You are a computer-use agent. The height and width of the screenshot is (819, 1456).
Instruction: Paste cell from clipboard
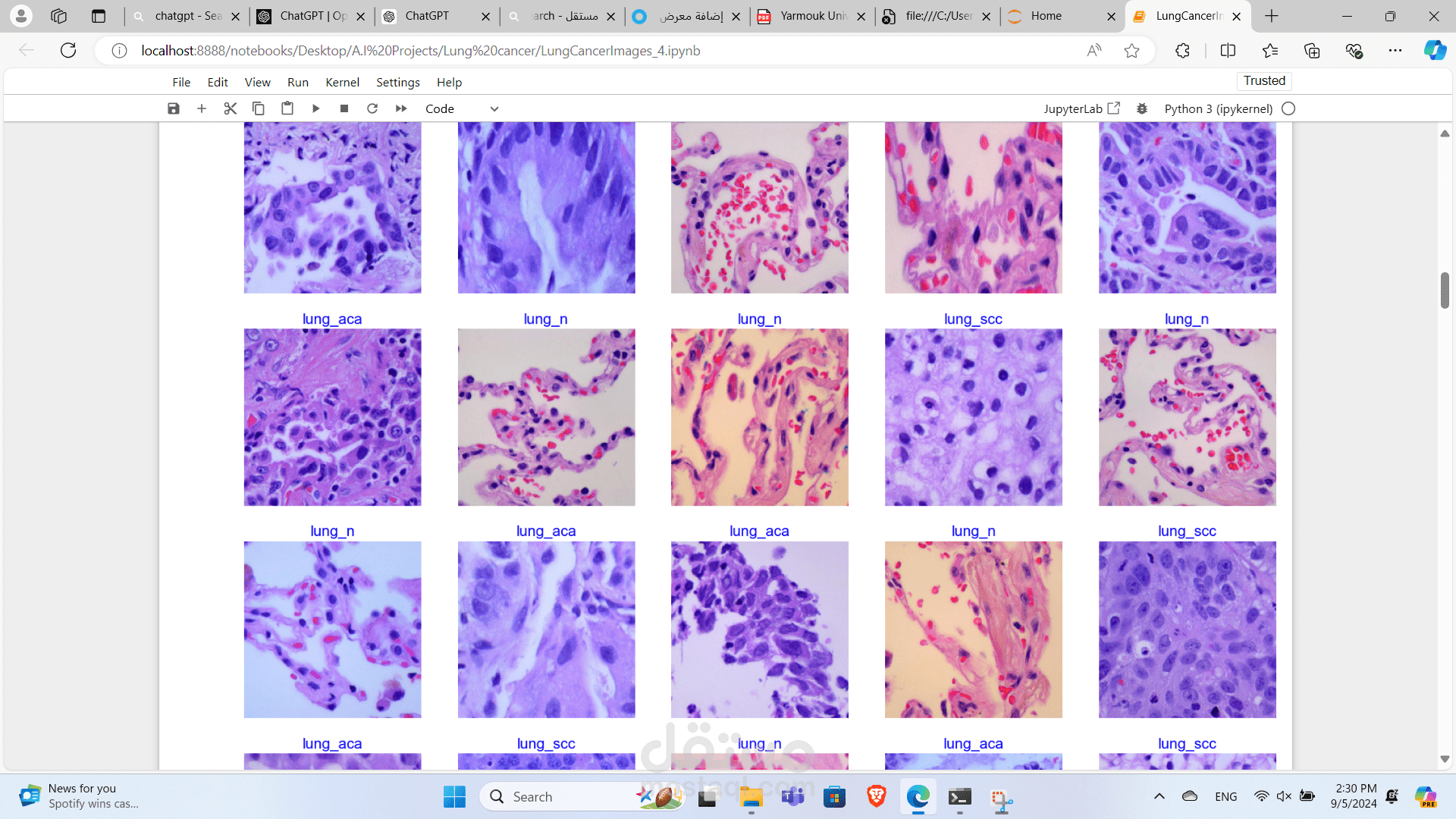(x=287, y=108)
